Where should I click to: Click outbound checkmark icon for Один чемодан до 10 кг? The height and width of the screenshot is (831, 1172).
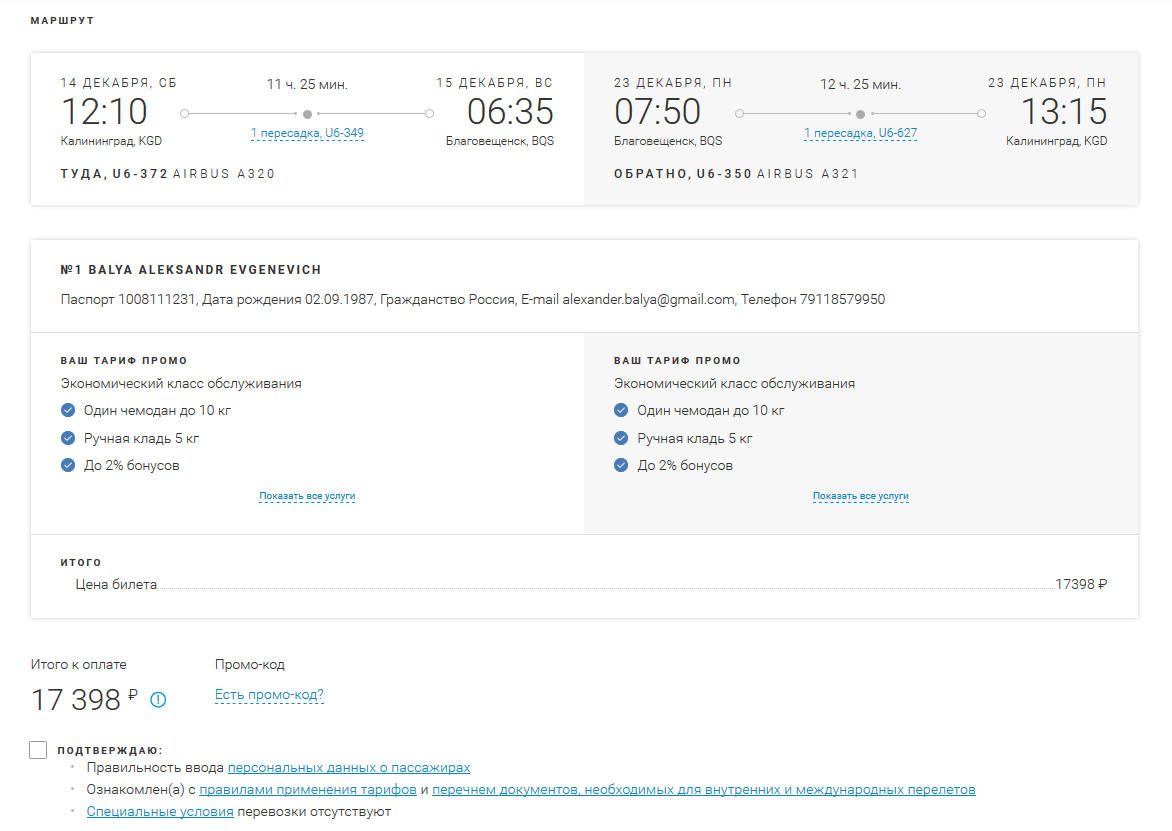pos(68,410)
